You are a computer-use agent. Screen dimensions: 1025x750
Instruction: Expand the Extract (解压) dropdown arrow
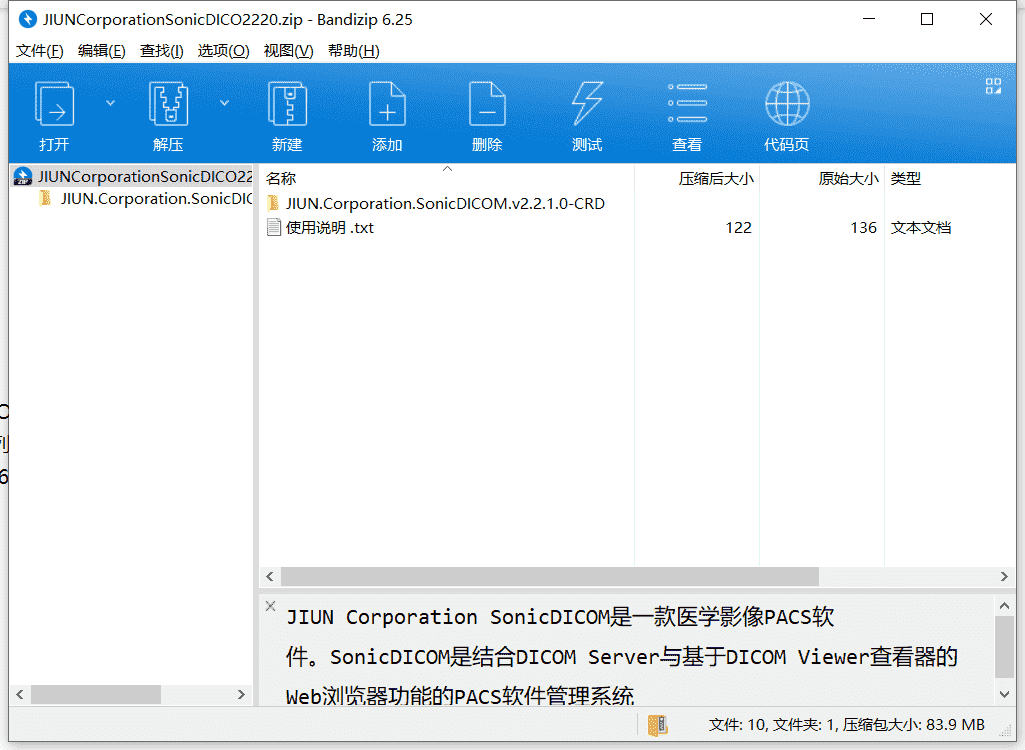coord(224,103)
